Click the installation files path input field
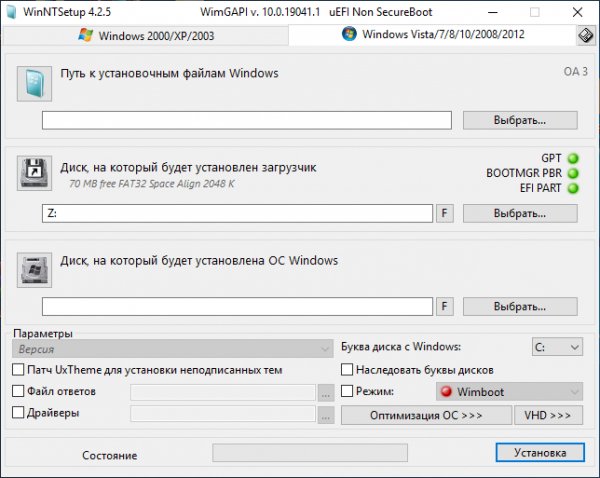 point(247,120)
